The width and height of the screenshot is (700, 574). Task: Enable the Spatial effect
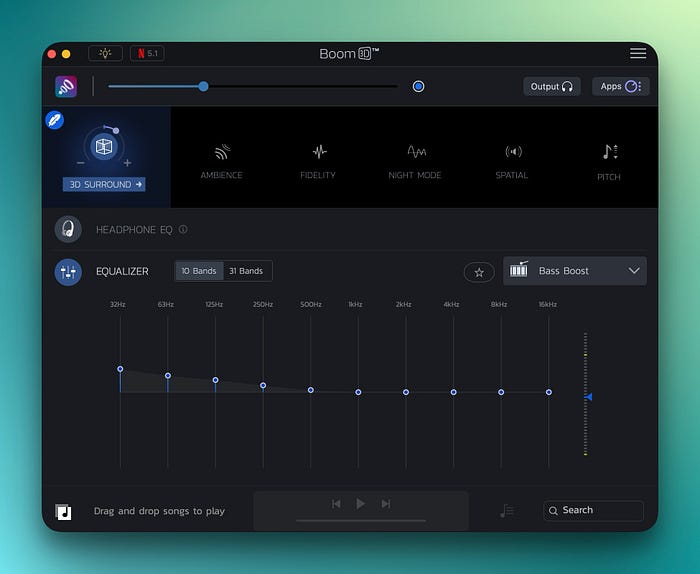(x=512, y=161)
